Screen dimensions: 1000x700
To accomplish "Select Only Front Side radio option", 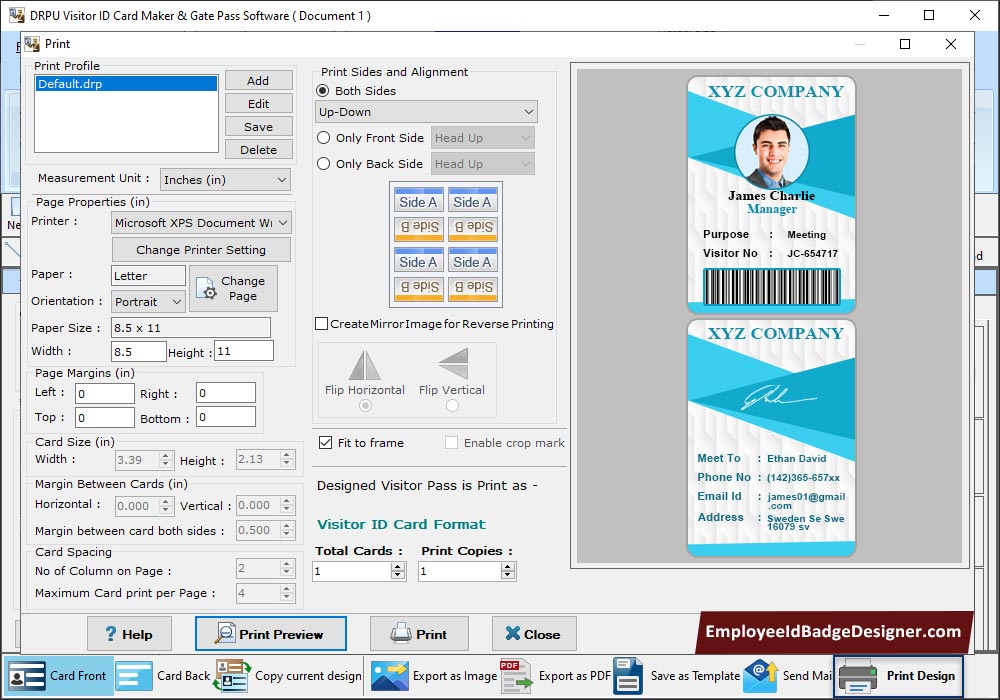I will tap(323, 138).
